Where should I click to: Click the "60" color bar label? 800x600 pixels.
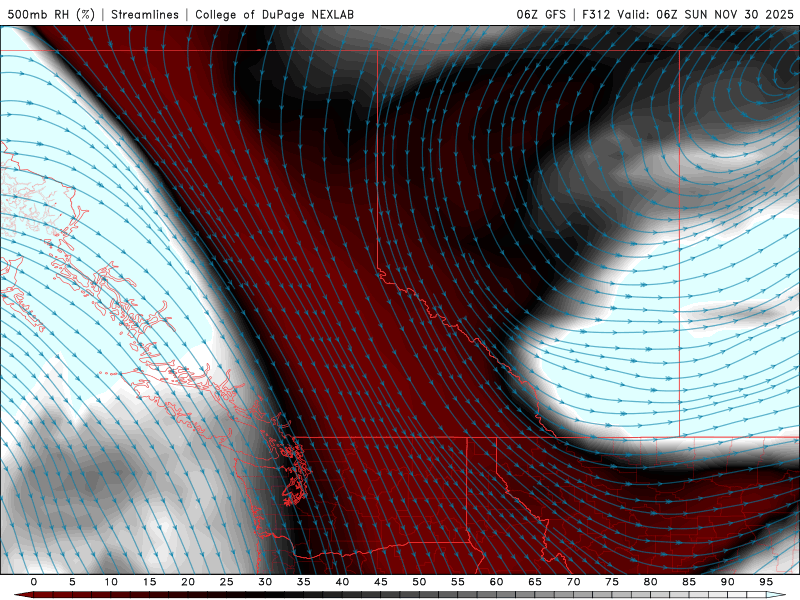[x=496, y=582]
